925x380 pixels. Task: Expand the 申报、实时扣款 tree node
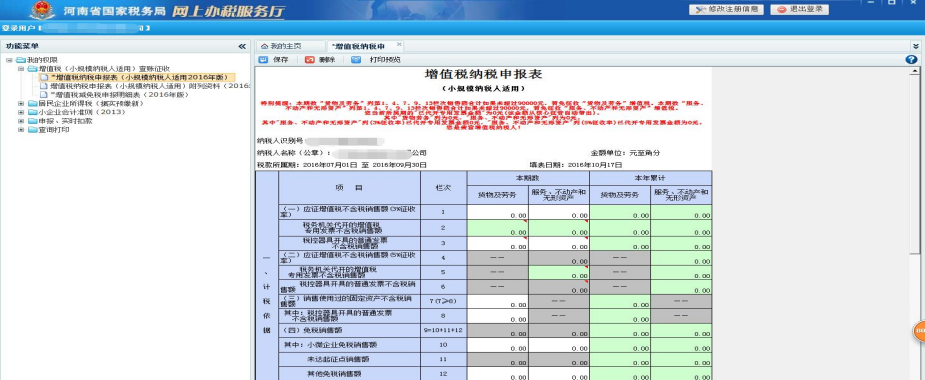[x=21, y=121]
